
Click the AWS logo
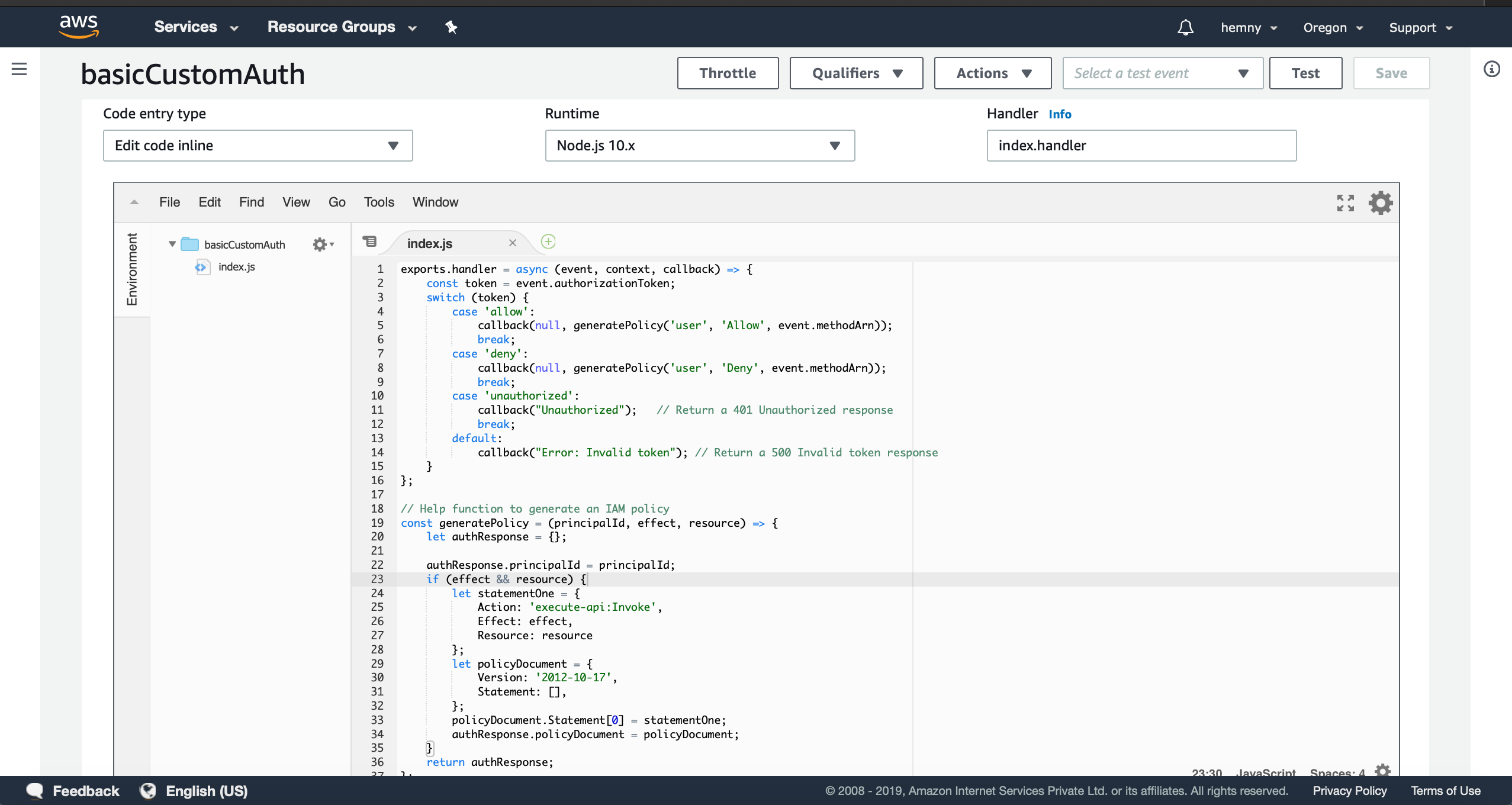tap(79, 26)
